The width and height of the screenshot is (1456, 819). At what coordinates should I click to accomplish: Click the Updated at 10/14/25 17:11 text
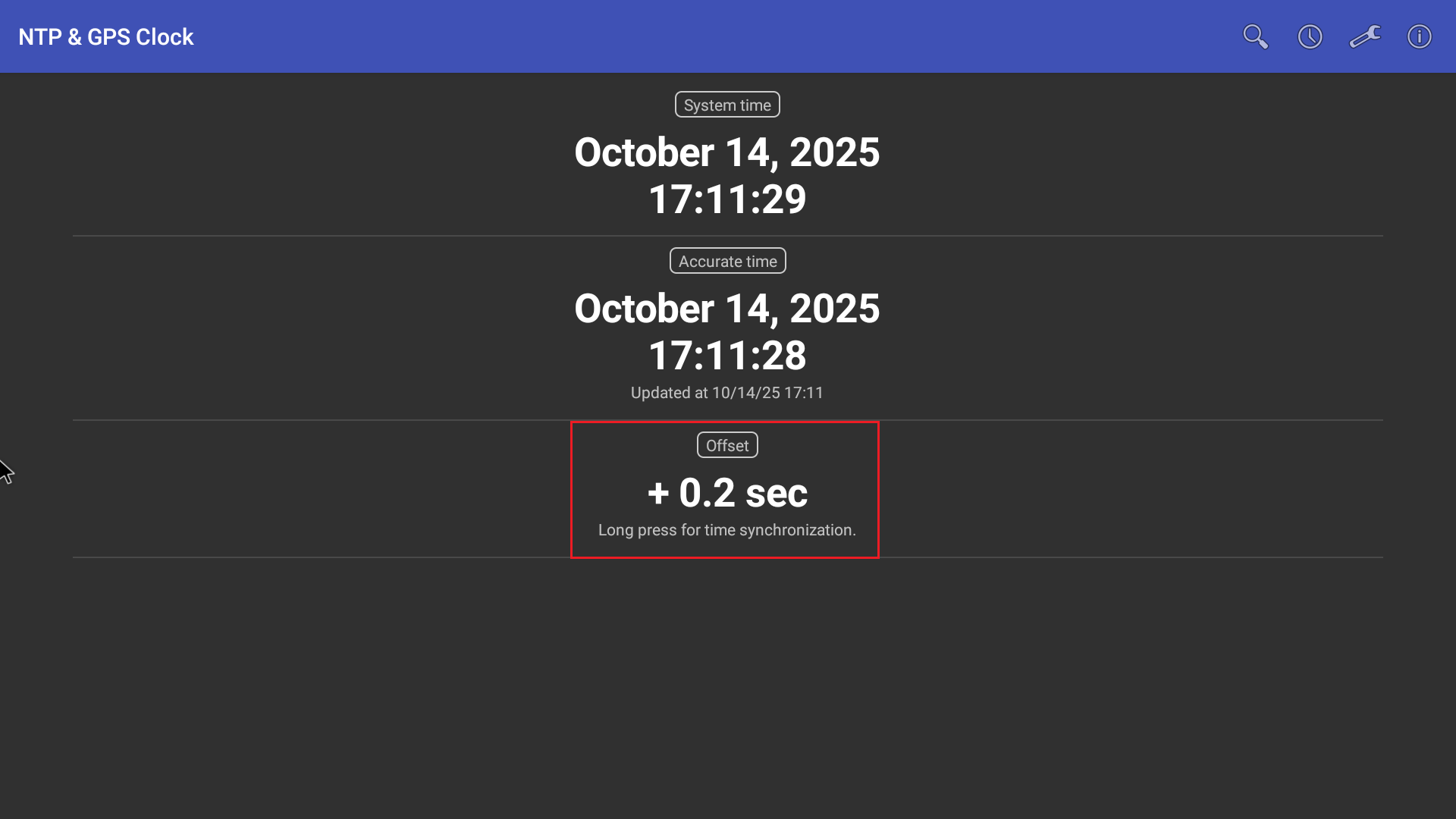click(x=727, y=393)
